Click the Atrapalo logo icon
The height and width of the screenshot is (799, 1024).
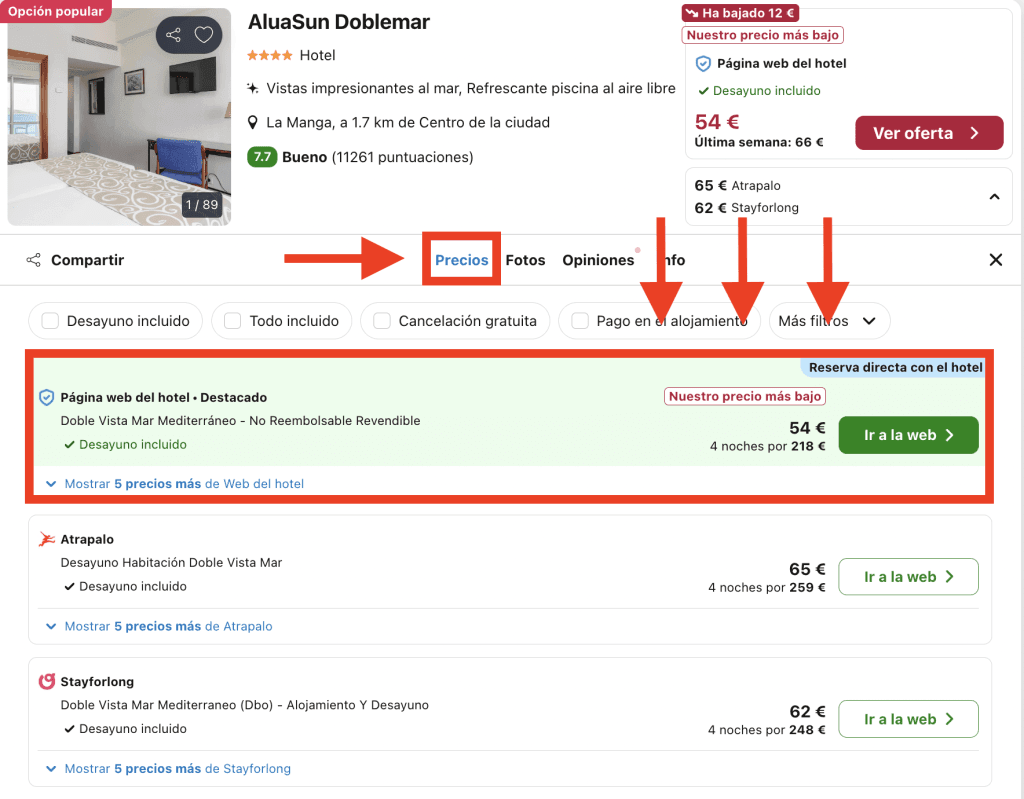[46, 540]
